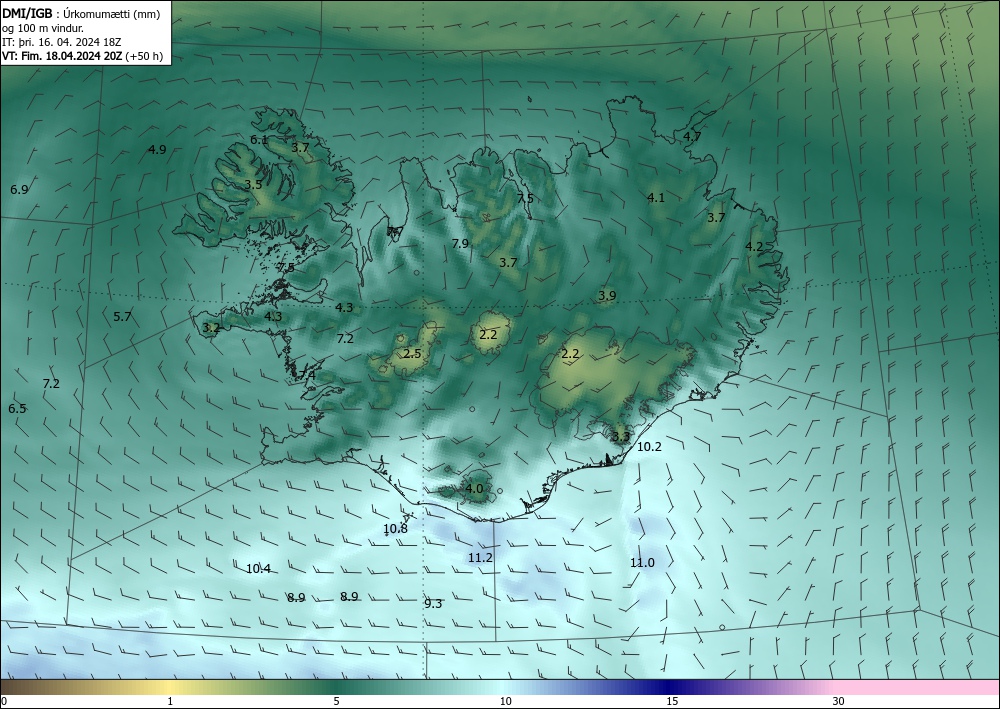Image resolution: width=1000 pixels, height=709 pixels.
Task: Click the 3.3 precipitation value
Action: (621, 437)
